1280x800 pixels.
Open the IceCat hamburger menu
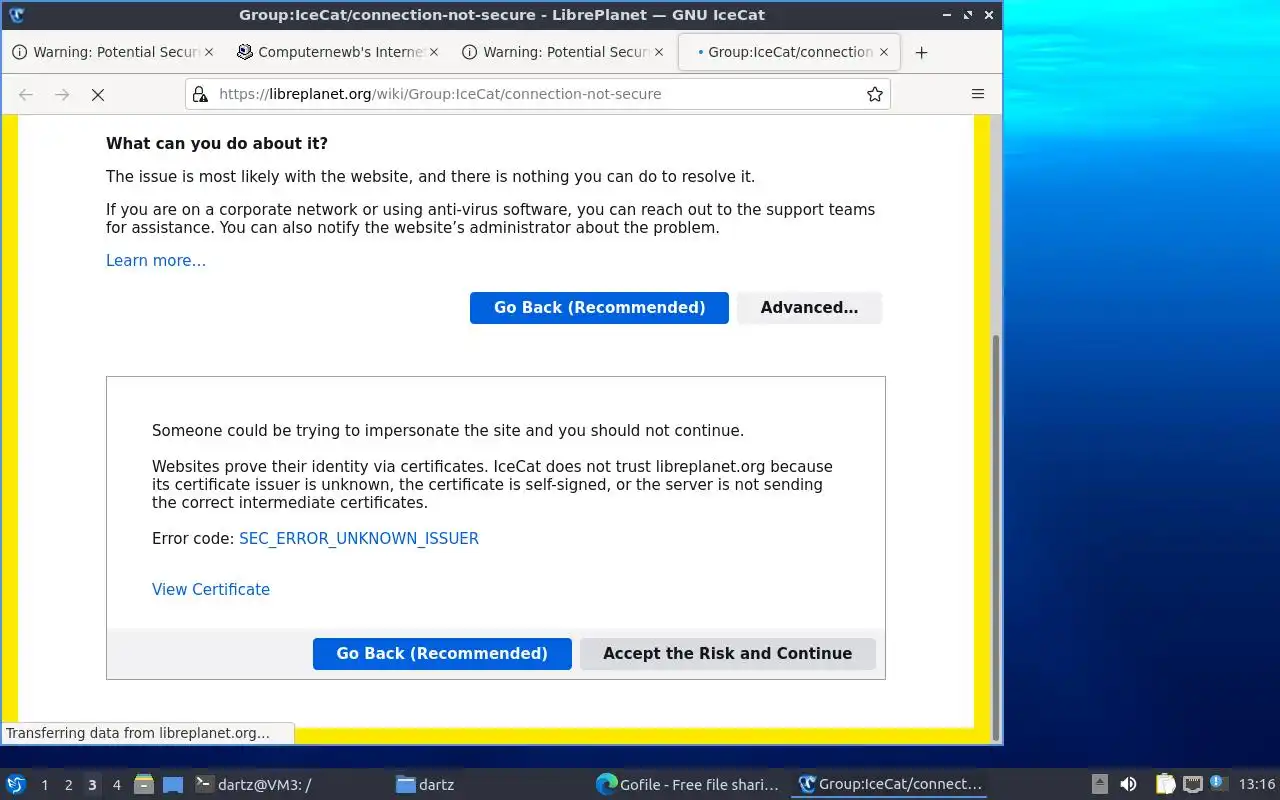click(978, 94)
